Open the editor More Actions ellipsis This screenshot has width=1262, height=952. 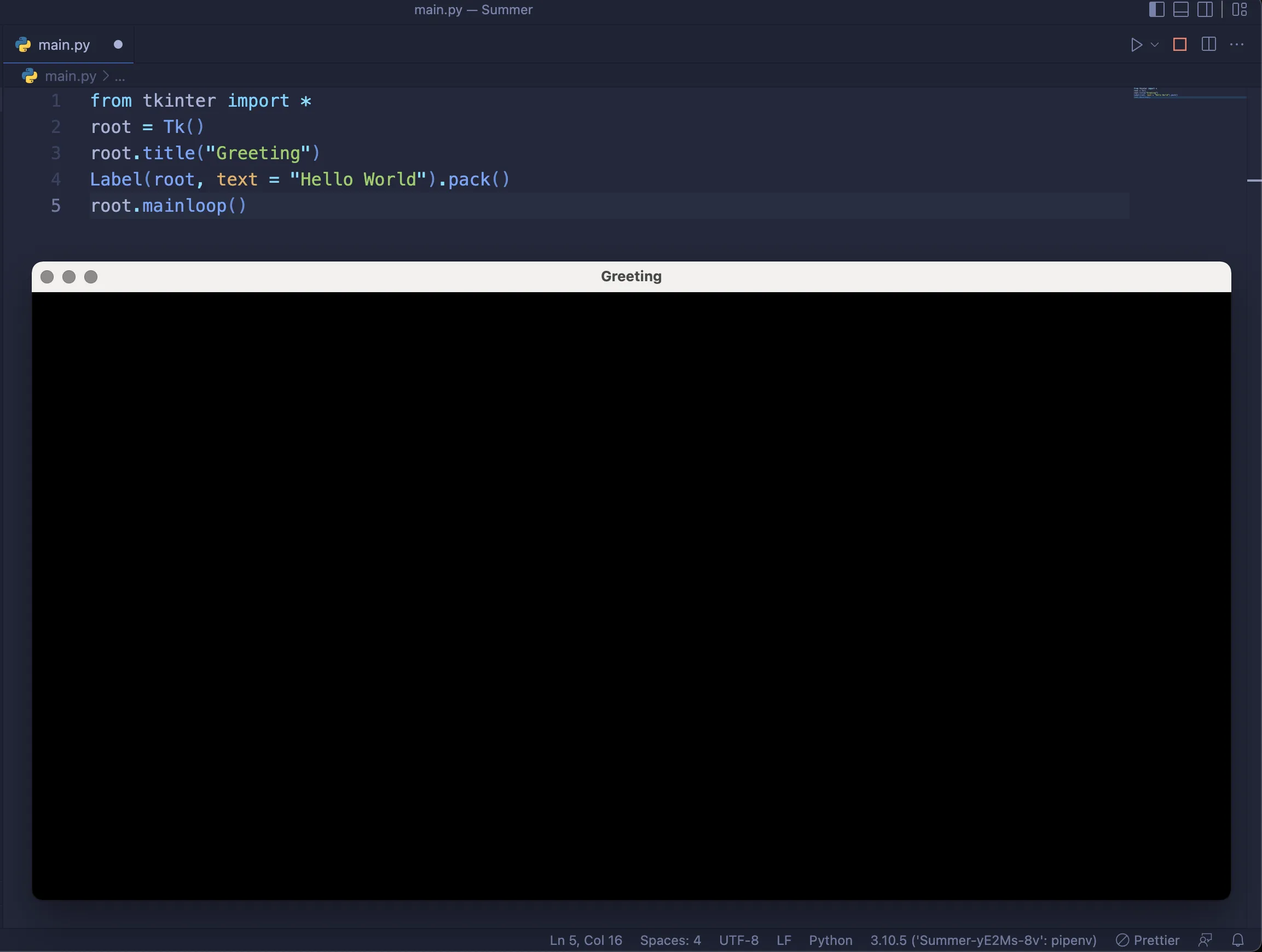click(1236, 44)
